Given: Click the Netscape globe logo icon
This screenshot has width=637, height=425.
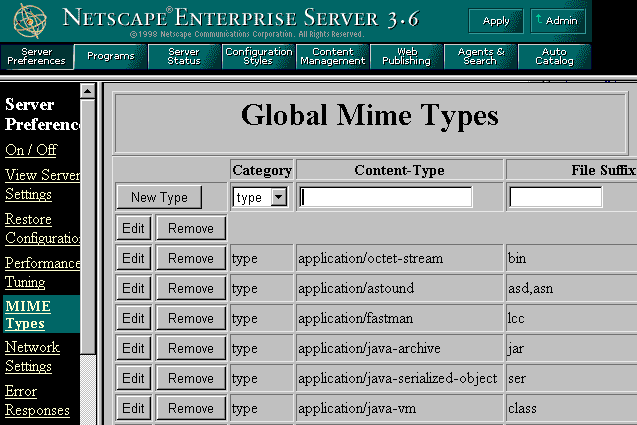Looking at the screenshot, I should (x=30, y=20).
